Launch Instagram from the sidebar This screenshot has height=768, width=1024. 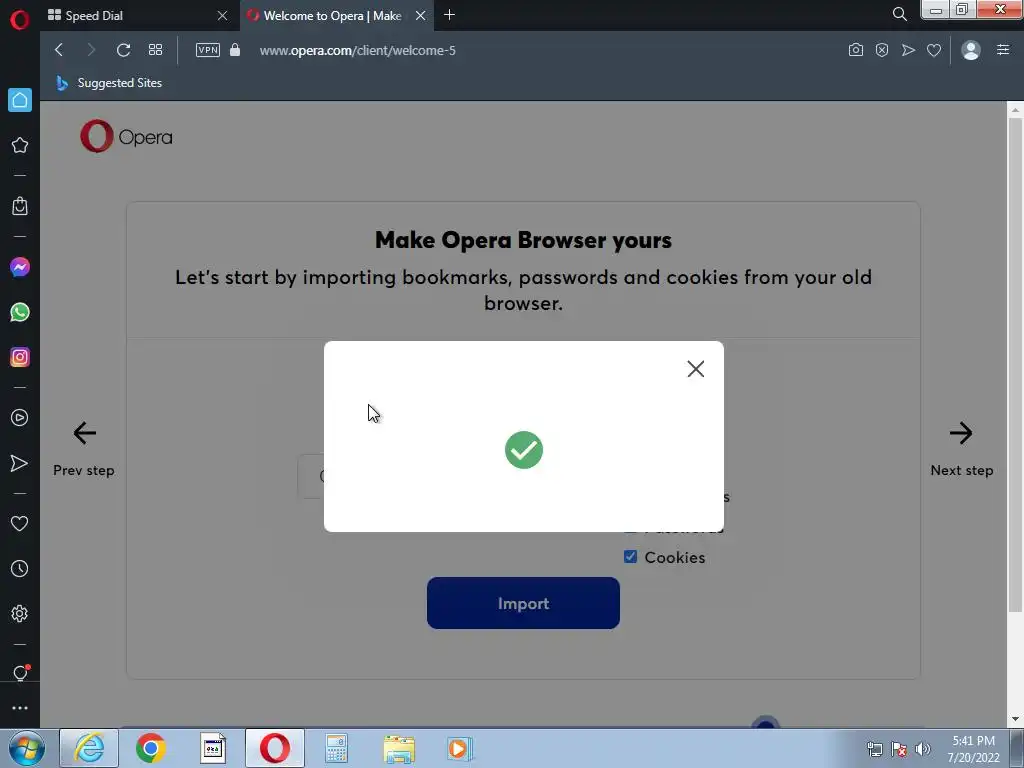click(x=20, y=357)
